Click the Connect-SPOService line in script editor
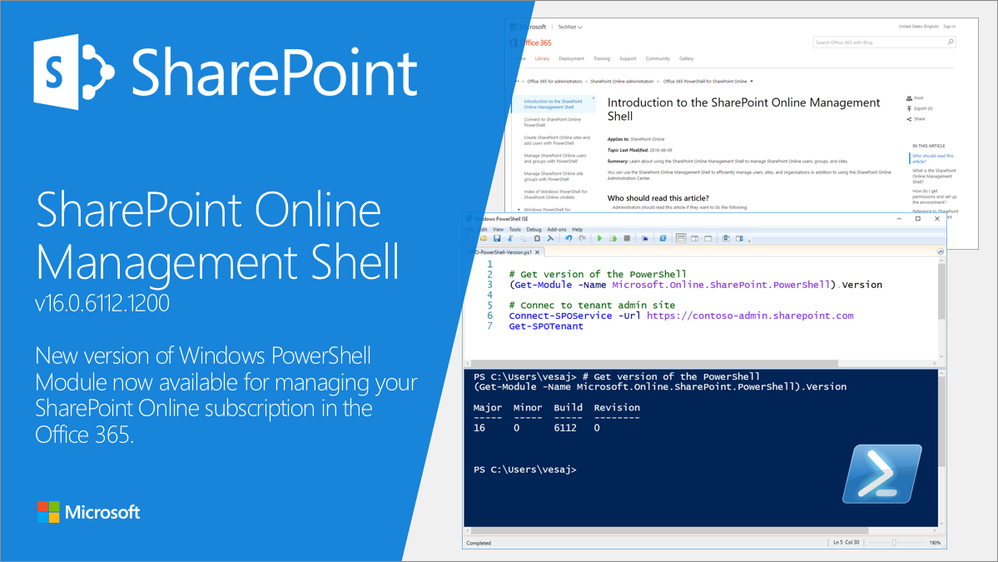 pyautogui.click(x=681, y=316)
